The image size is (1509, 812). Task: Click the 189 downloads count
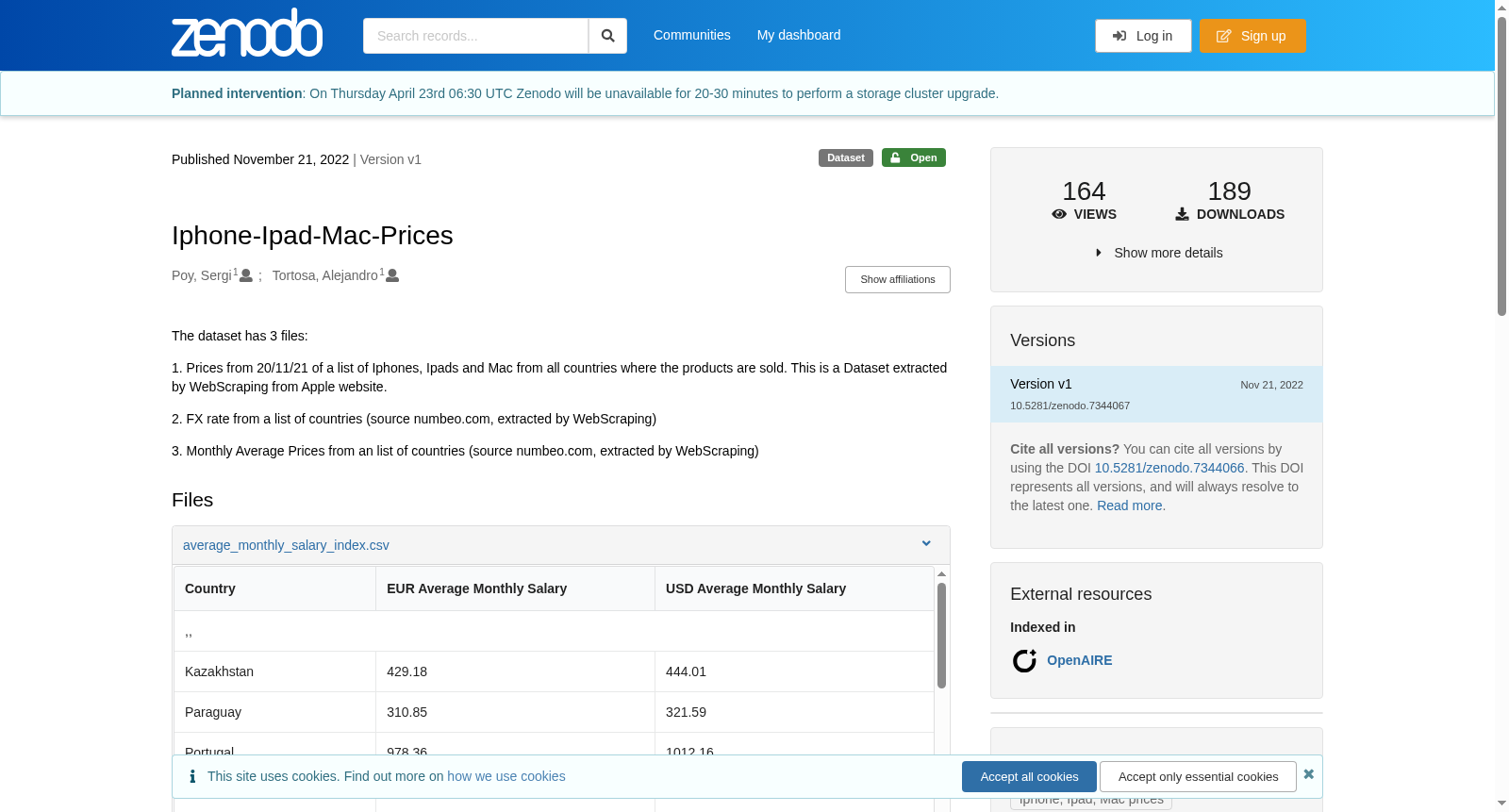pyautogui.click(x=1230, y=191)
